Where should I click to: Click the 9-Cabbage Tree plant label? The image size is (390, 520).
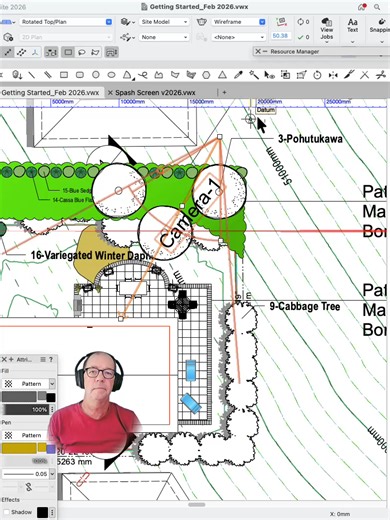pyautogui.click(x=305, y=306)
